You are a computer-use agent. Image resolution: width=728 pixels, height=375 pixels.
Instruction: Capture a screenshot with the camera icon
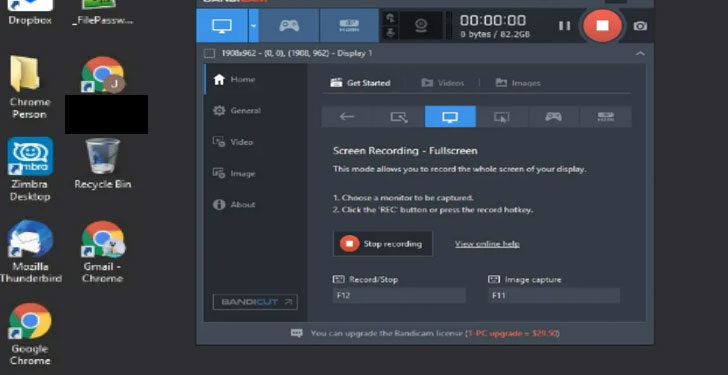(640, 26)
